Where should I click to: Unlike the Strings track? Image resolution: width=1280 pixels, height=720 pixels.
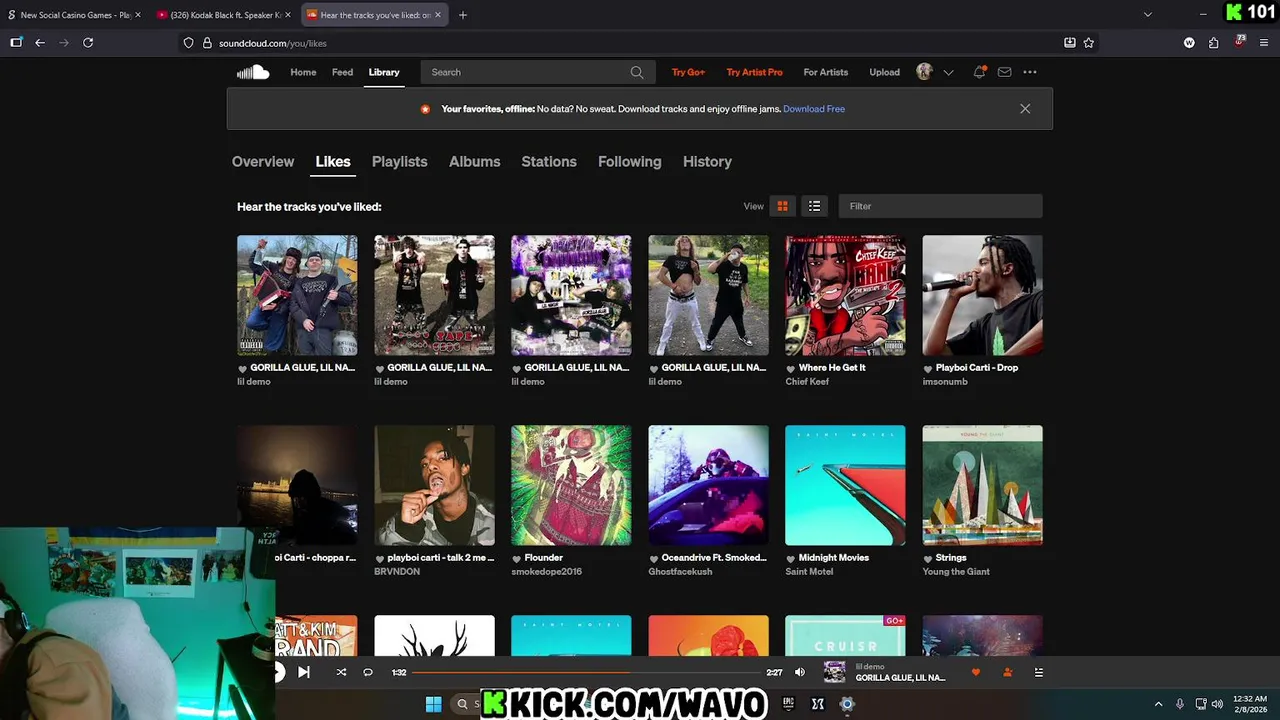coord(927,558)
